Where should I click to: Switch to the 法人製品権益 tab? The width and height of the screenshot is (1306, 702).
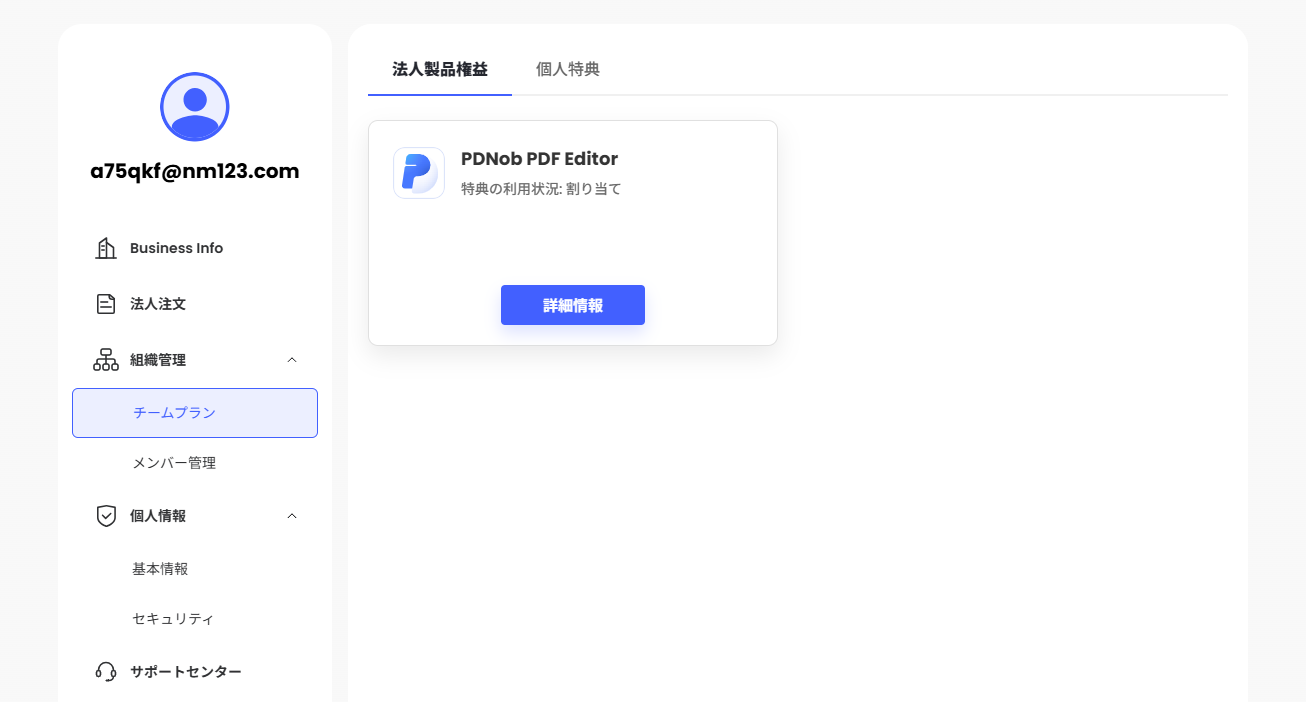click(440, 70)
